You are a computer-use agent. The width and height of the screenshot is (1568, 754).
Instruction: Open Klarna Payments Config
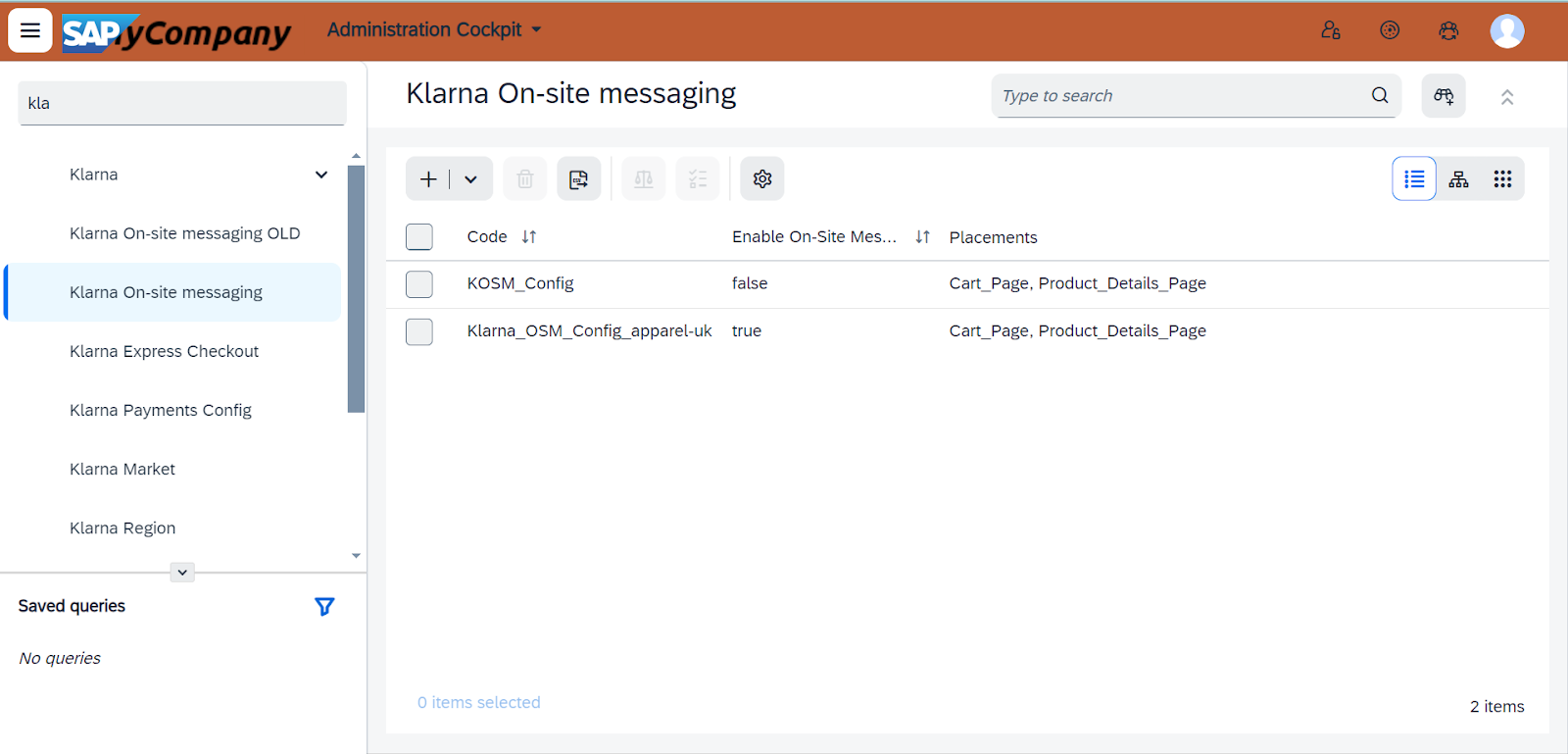pyautogui.click(x=161, y=410)
